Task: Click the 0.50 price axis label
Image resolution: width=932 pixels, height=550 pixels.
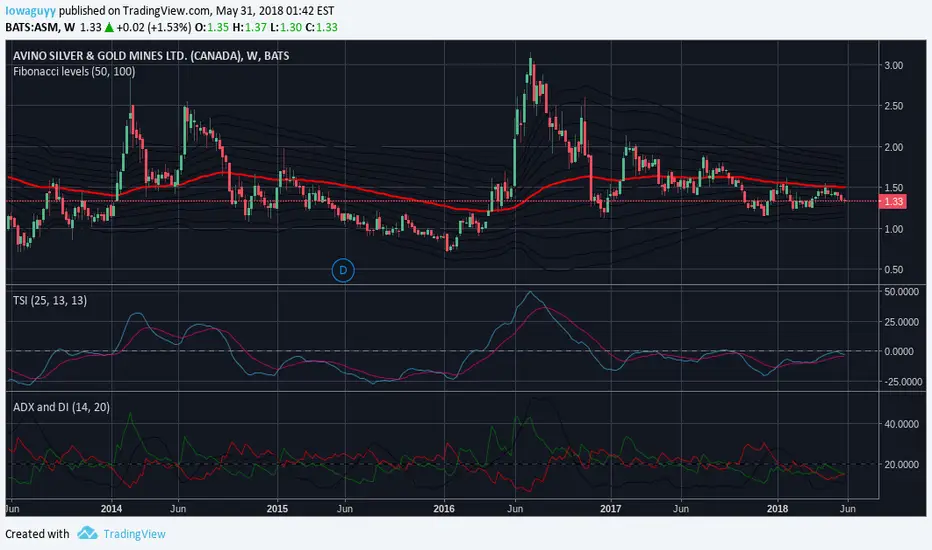Action: tap(893, 269)
